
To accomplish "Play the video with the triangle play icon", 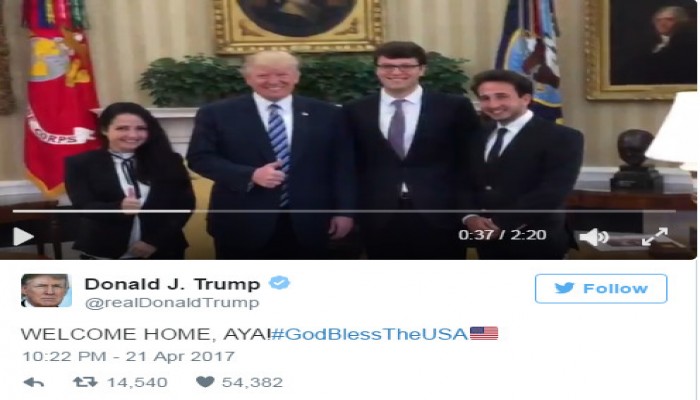I will click(x=24, y=237).
